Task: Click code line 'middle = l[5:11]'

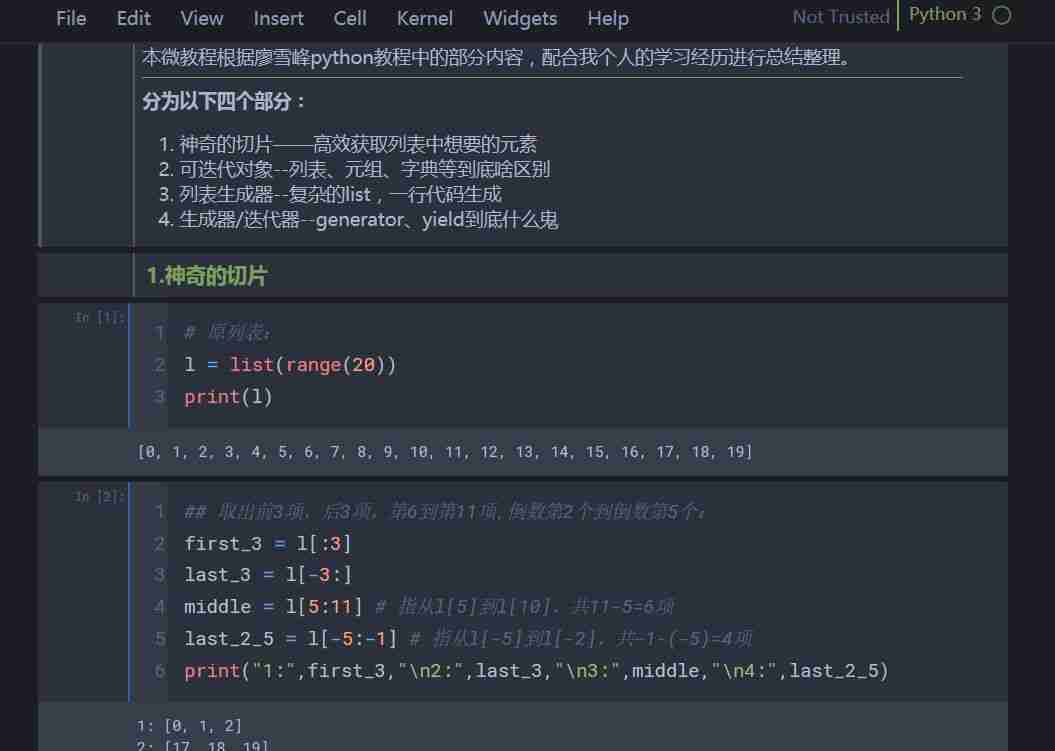Action: point(273,606)
